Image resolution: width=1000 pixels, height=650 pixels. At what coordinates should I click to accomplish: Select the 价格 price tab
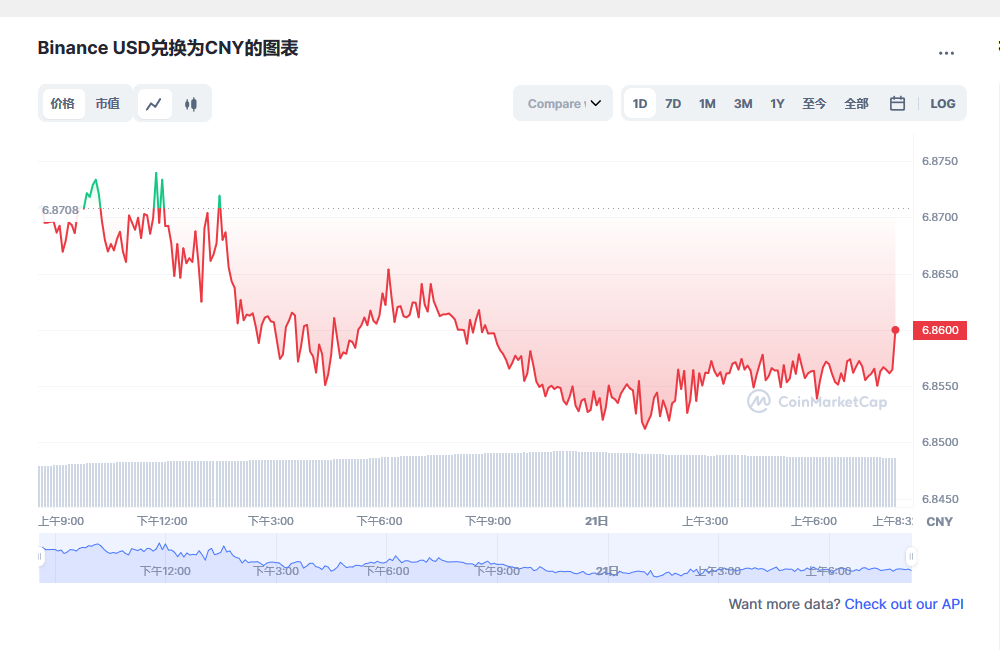click(63, 104)
